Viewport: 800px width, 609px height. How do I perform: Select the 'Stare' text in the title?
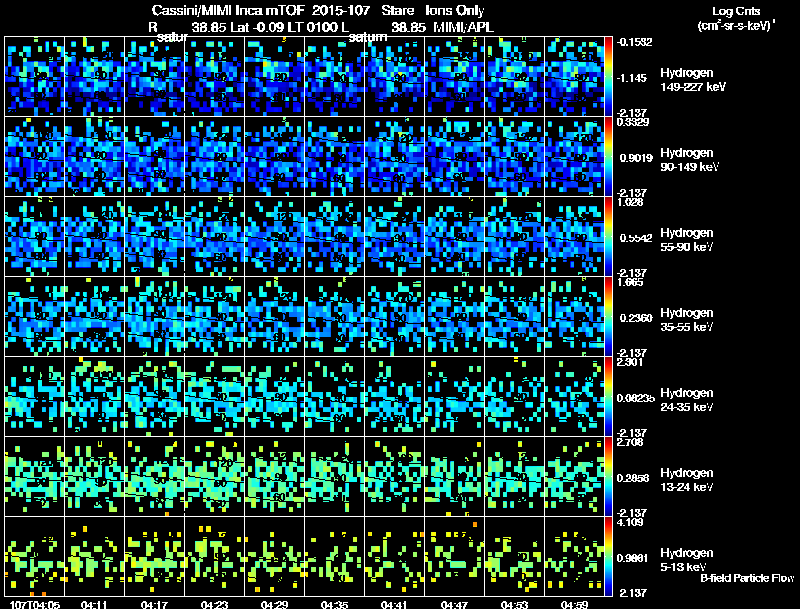[397, 10]
